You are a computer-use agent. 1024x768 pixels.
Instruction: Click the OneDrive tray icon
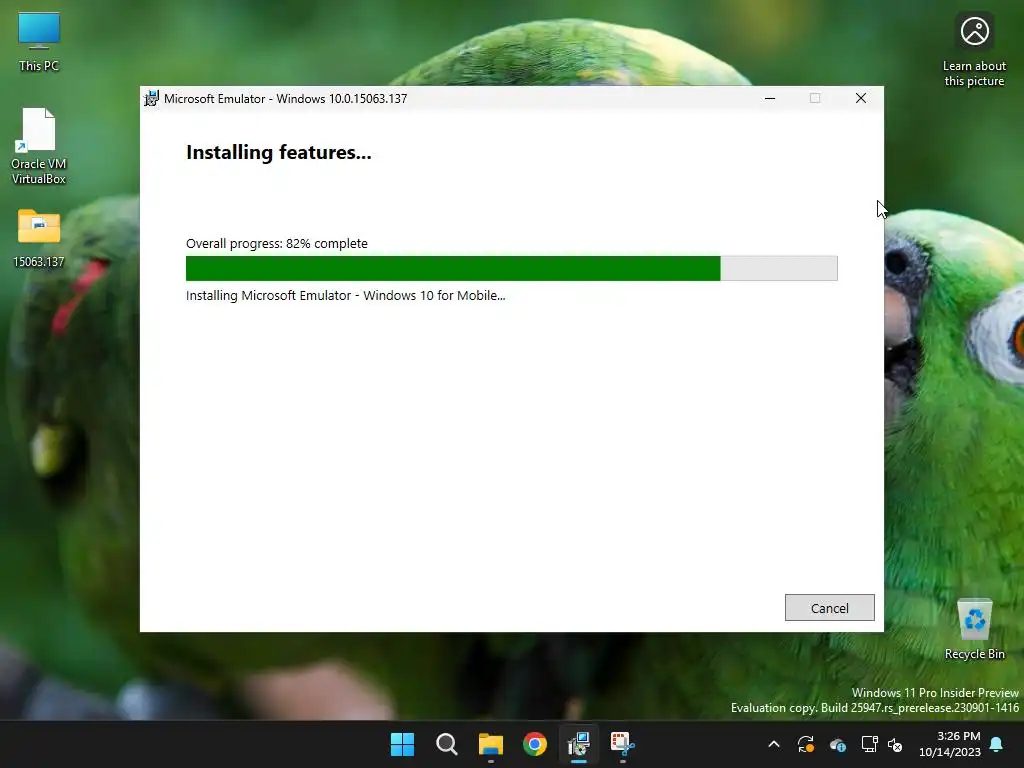pyautogui.click(x=838, y=744)
